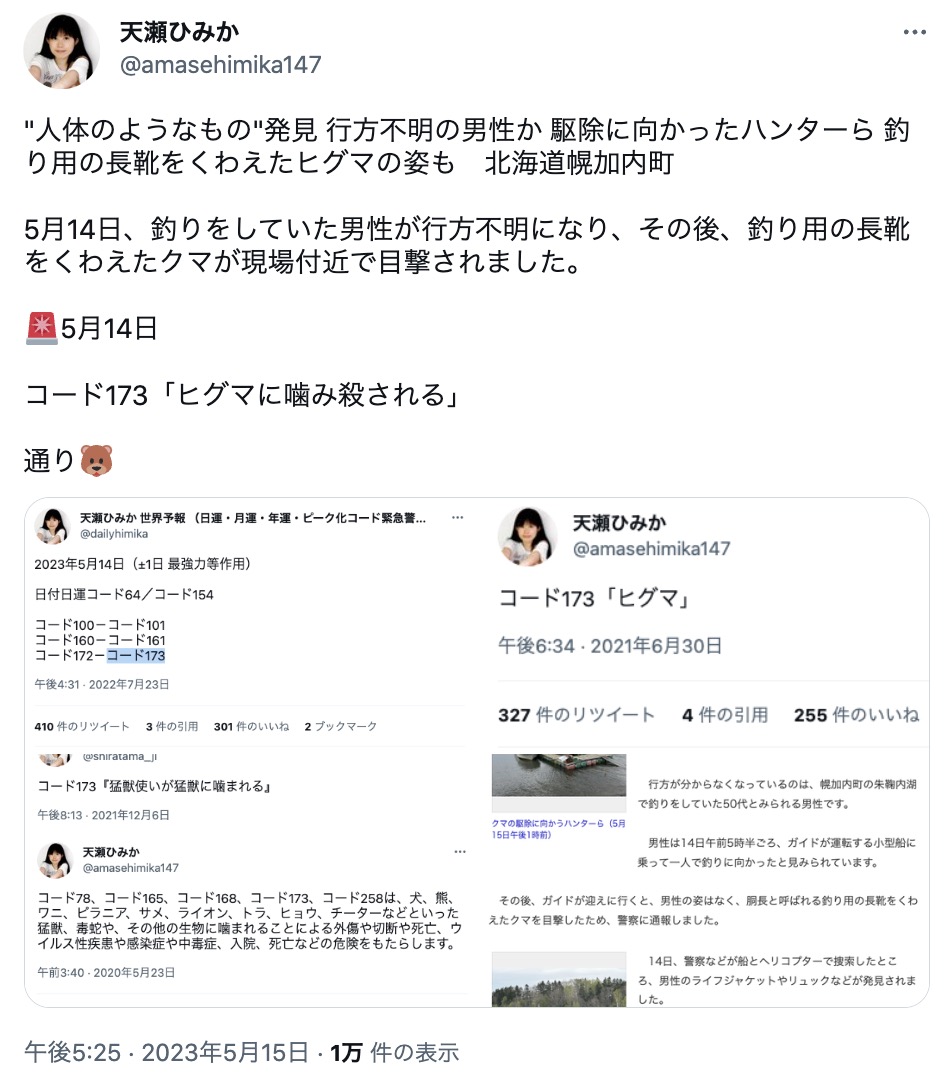Click the 午後5:25 · 2023年5月15日 timestamp
The height and width of the screenshot is (1090, 950).
pyautogui.click(x=166, y=1052)
